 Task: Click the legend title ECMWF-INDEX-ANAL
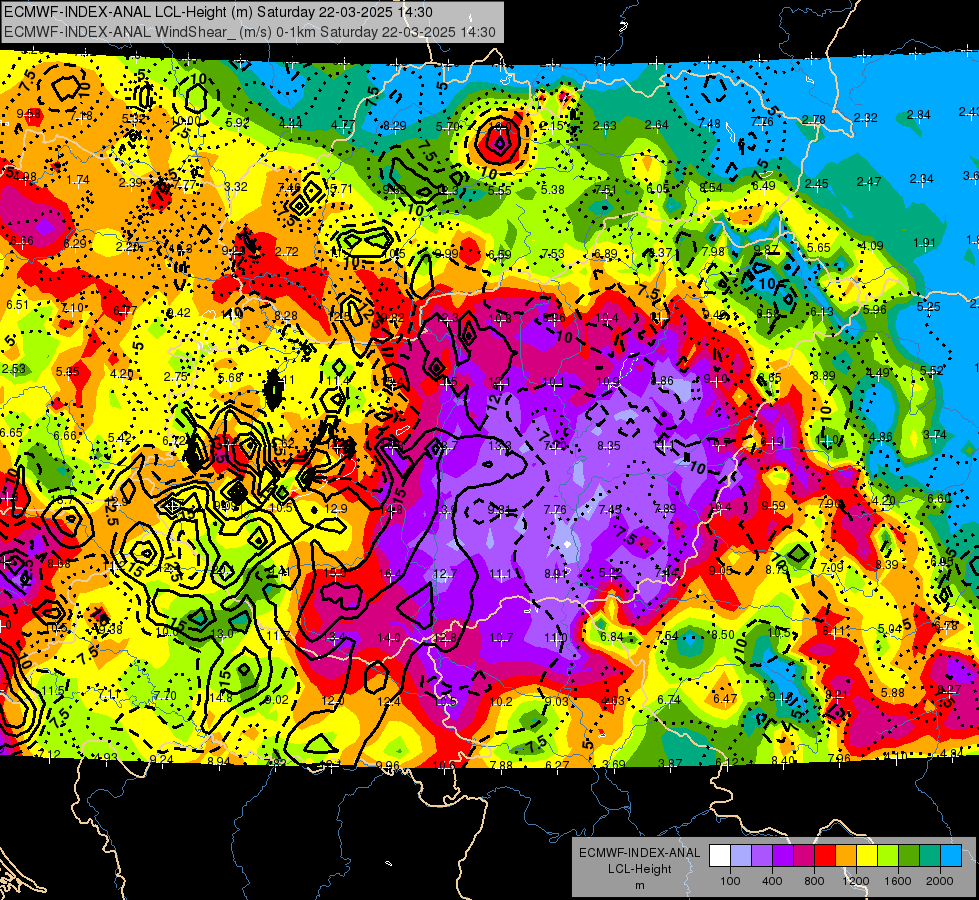639,853
